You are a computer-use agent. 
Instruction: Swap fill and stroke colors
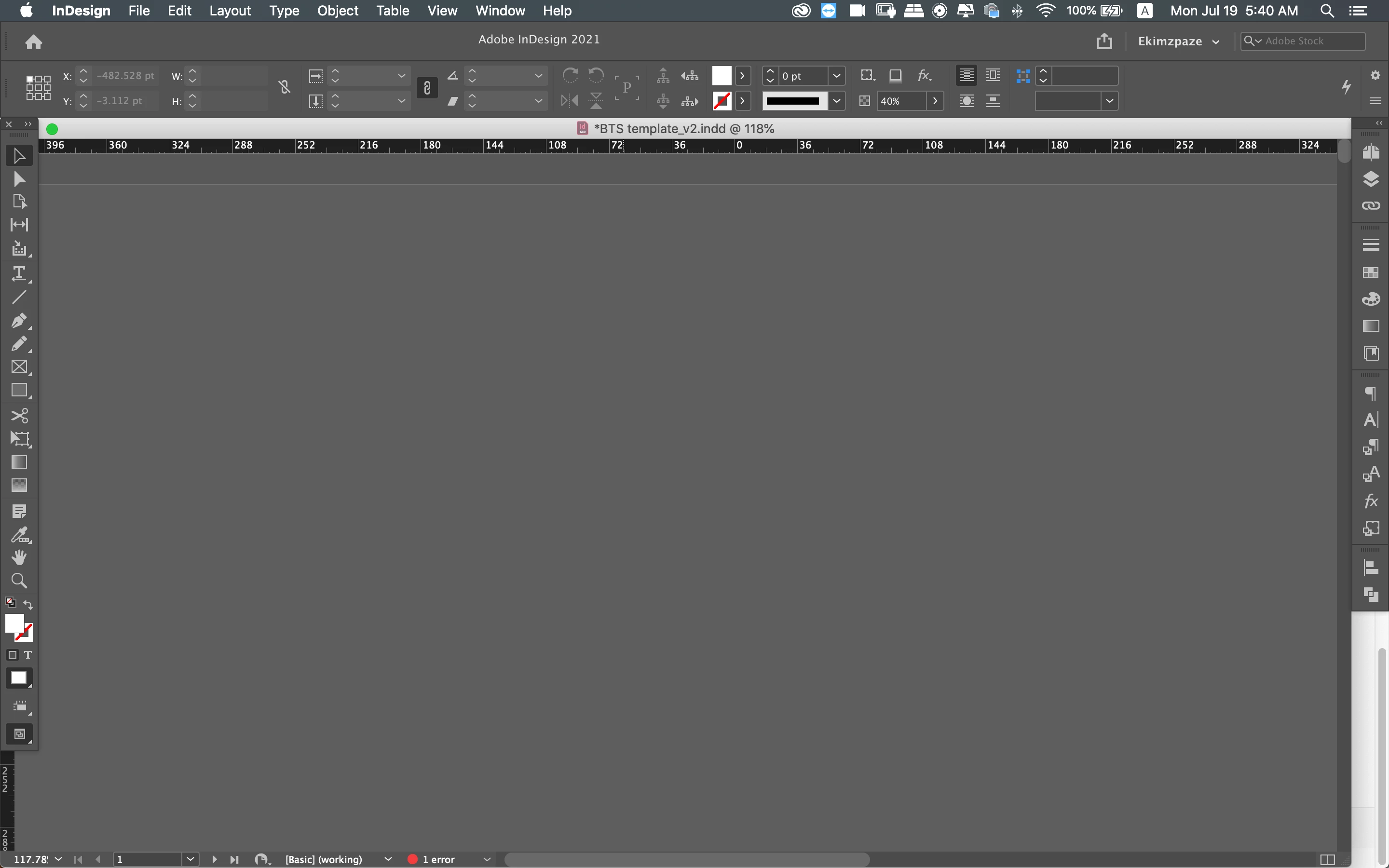pos(28,605)
